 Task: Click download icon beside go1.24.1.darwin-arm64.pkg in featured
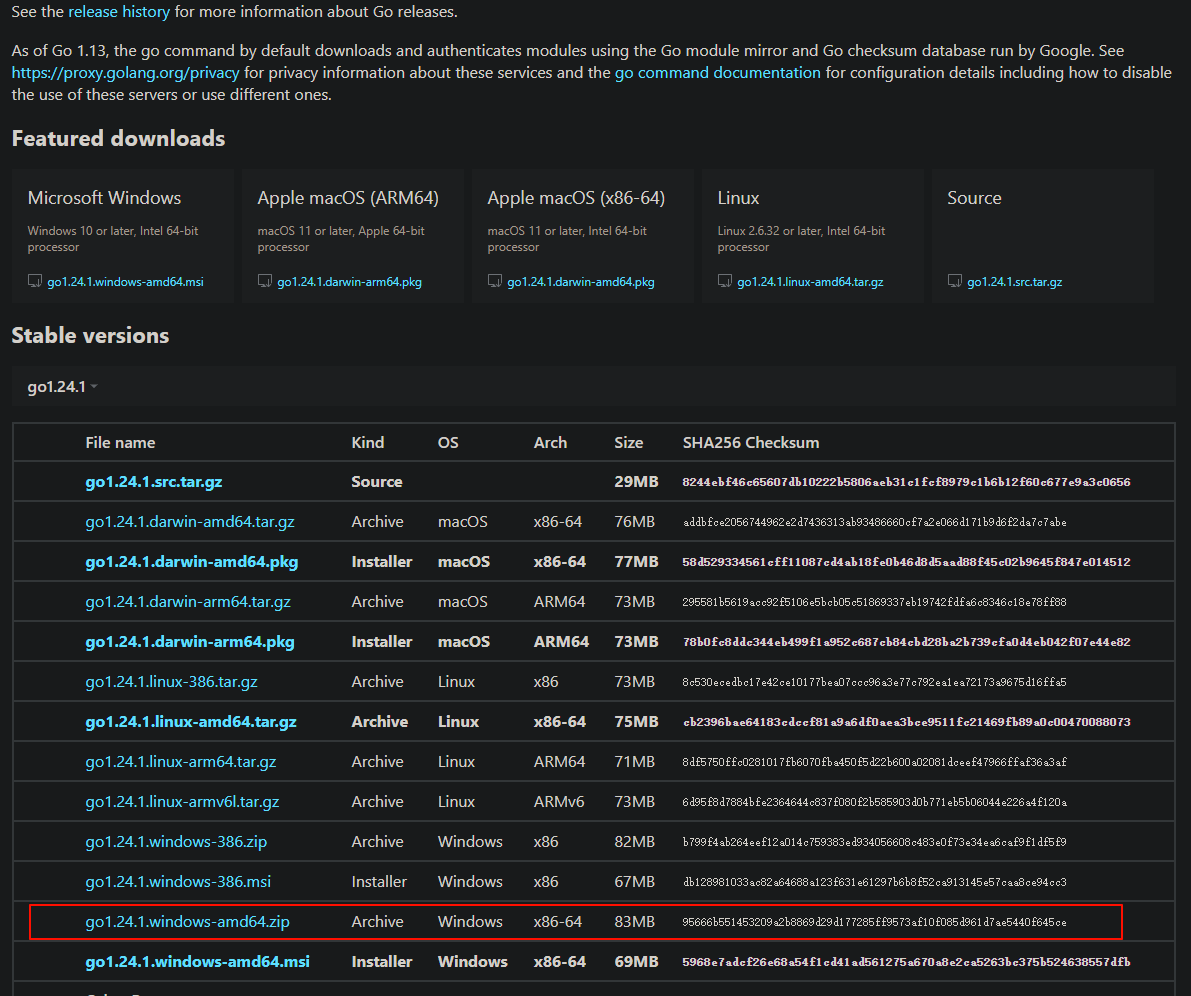point(265,281)
